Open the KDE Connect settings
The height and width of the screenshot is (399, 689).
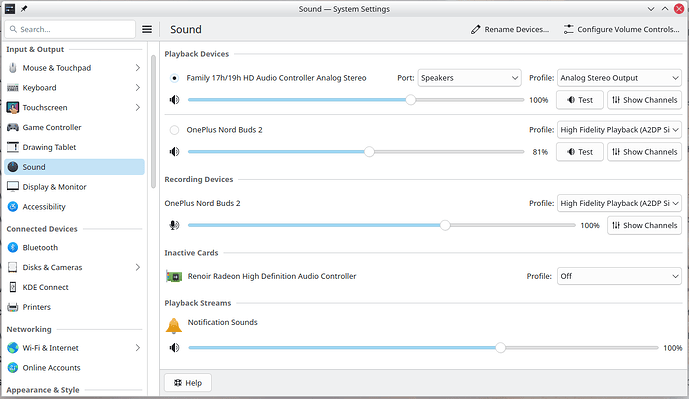[x=74, y=287]
